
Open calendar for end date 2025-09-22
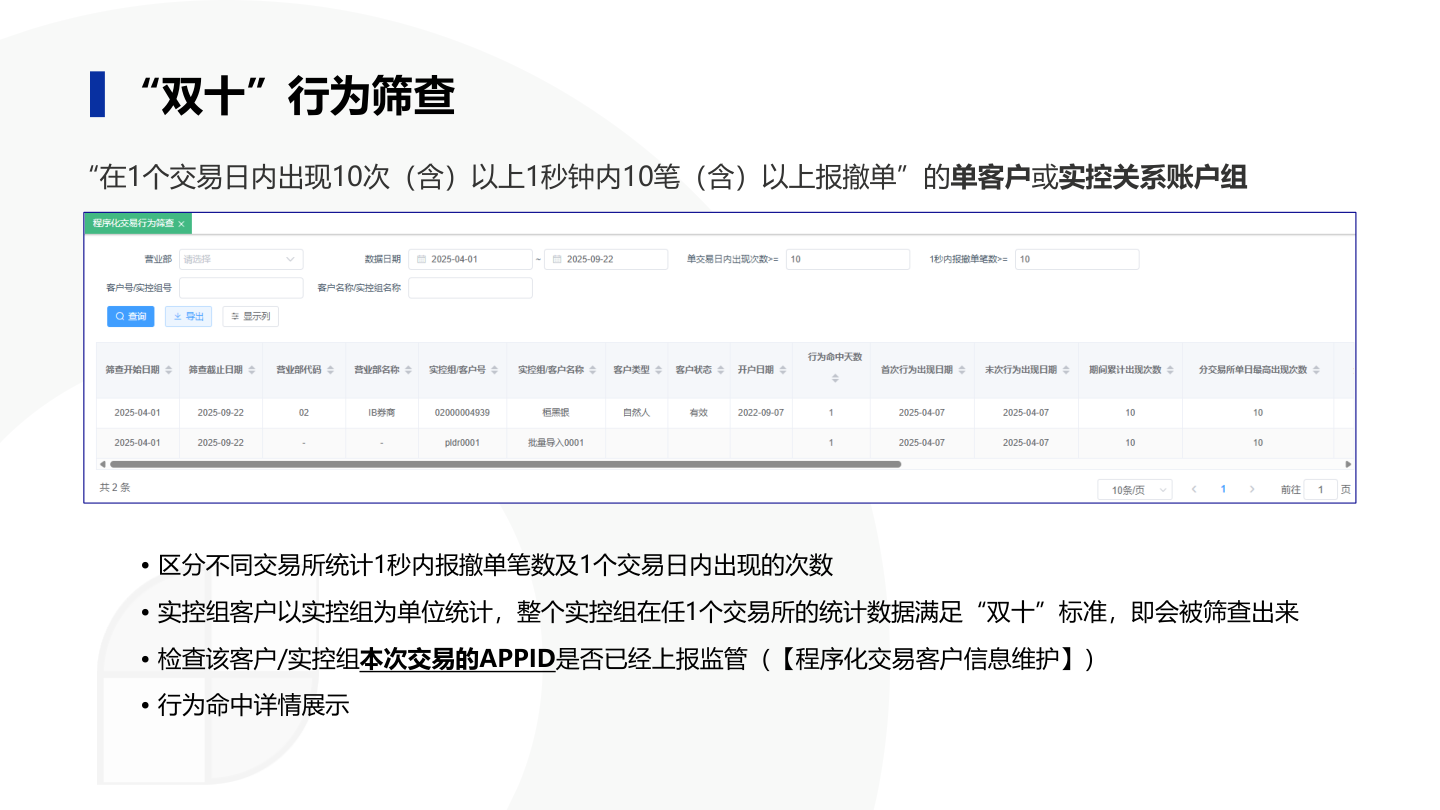(557, 259)
